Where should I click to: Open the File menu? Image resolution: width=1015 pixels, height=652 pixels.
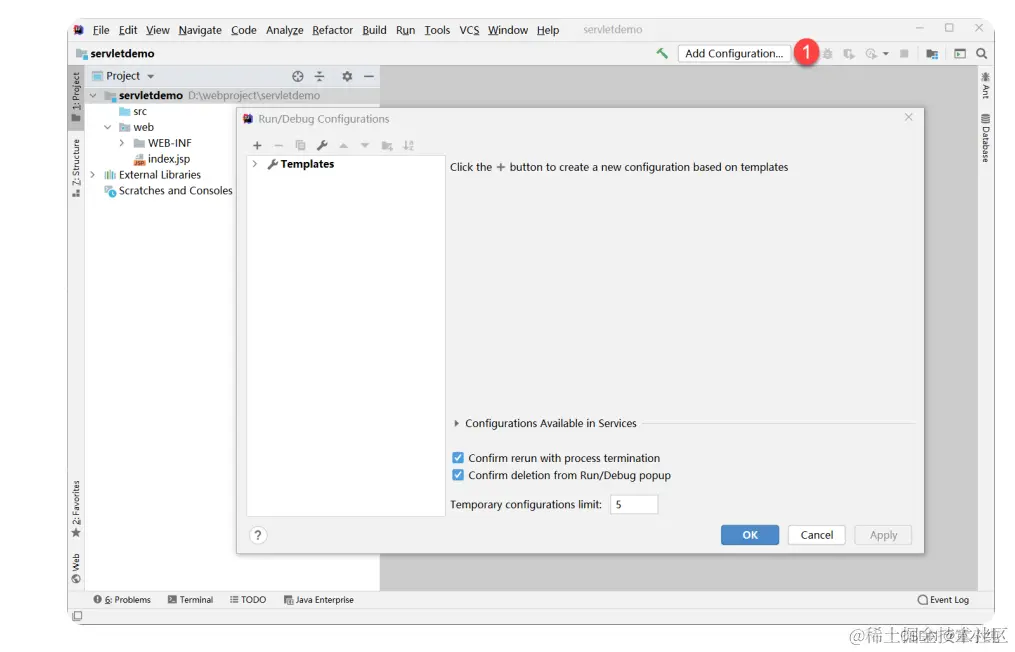click(x=101, y=30)
